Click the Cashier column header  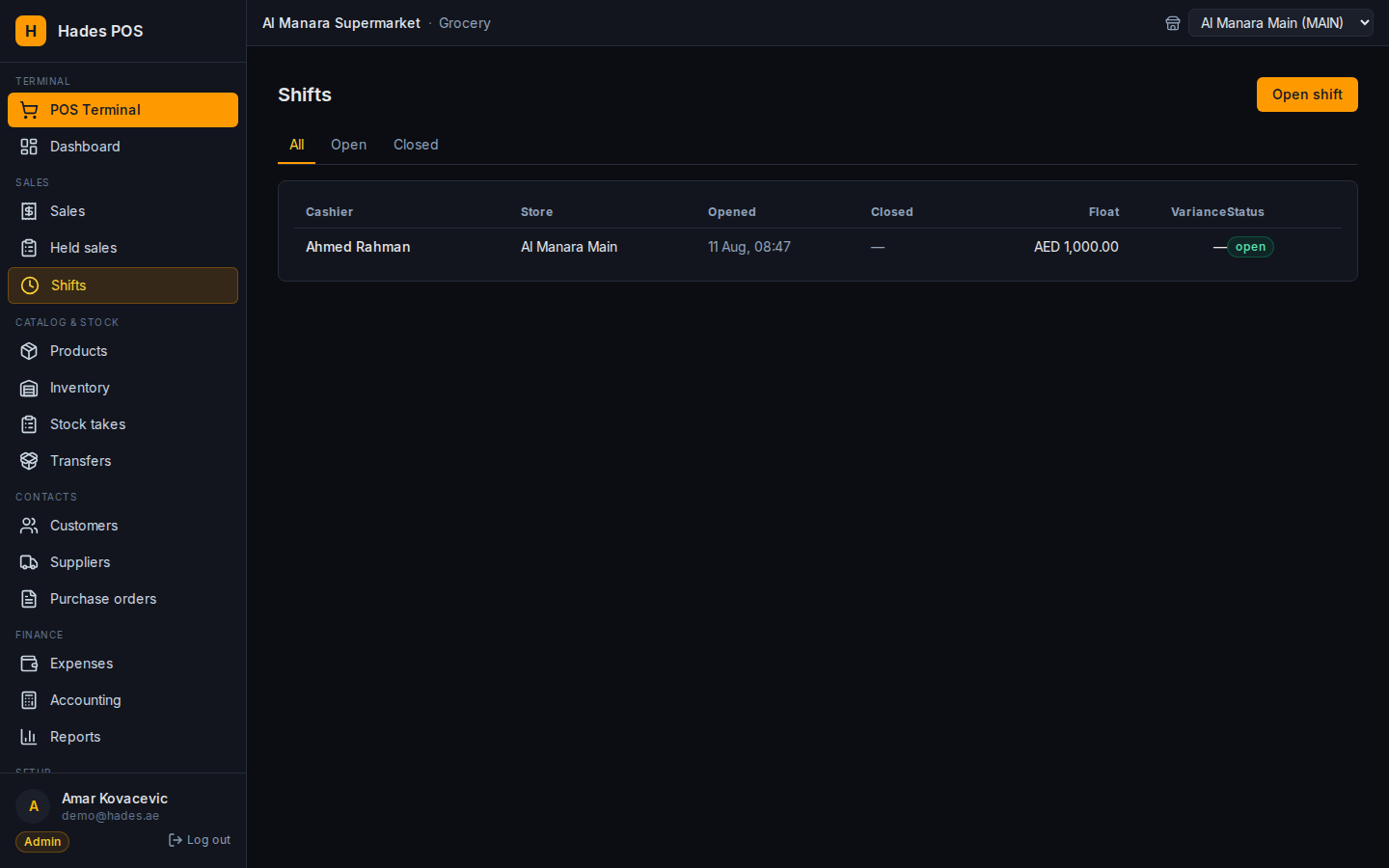[x=330, y=212]
